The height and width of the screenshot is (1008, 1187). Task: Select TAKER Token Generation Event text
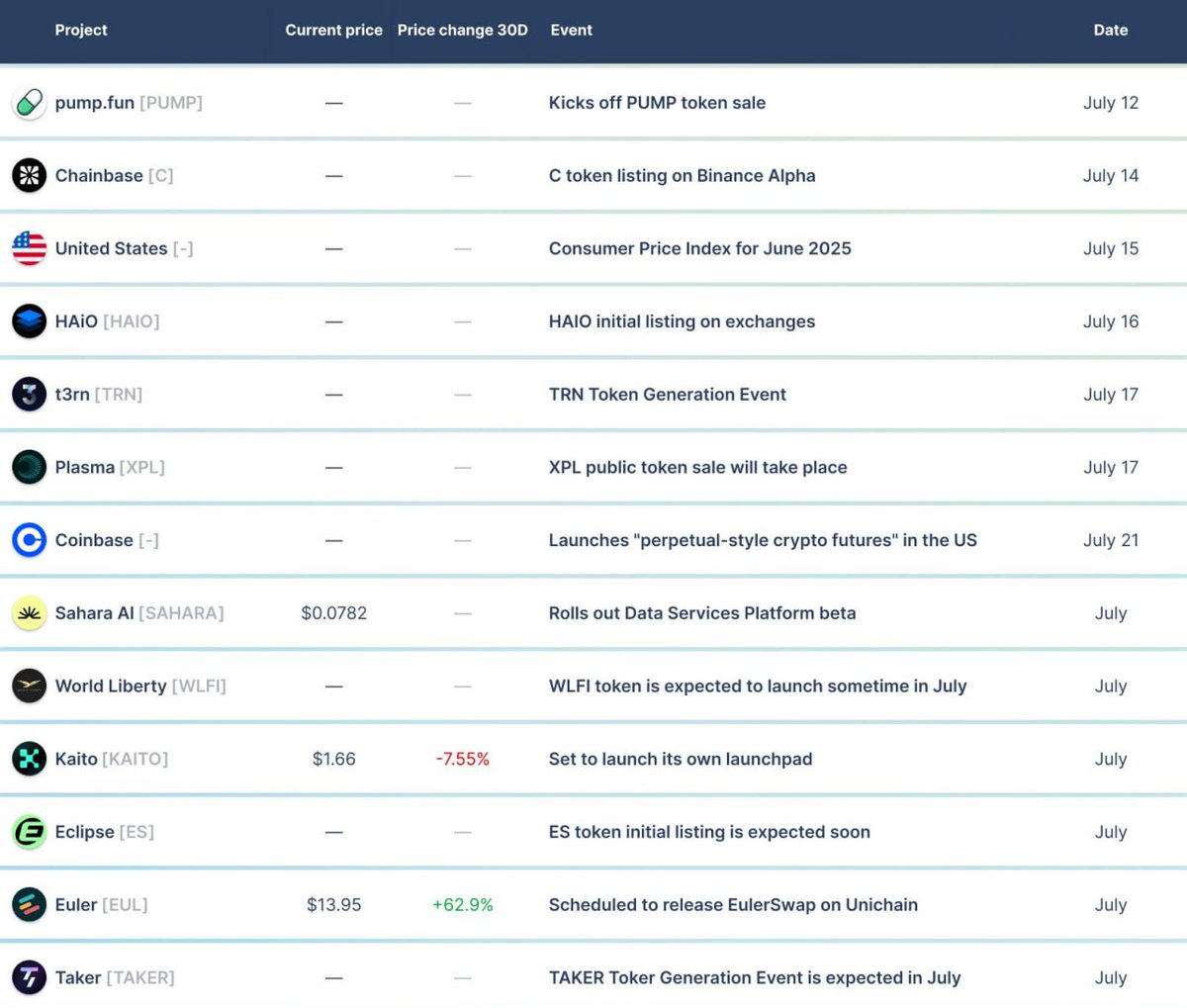755,977
